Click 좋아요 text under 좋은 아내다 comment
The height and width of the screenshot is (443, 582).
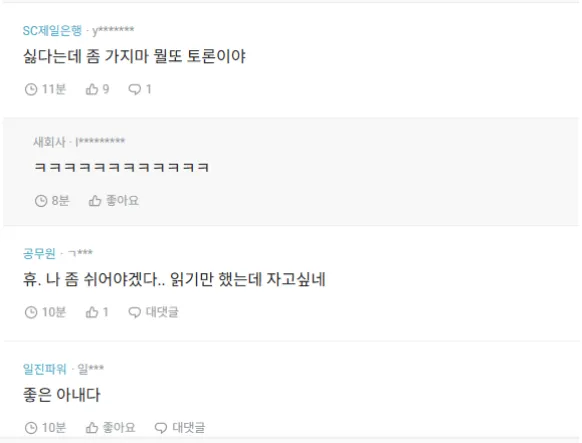coord(119,427)
